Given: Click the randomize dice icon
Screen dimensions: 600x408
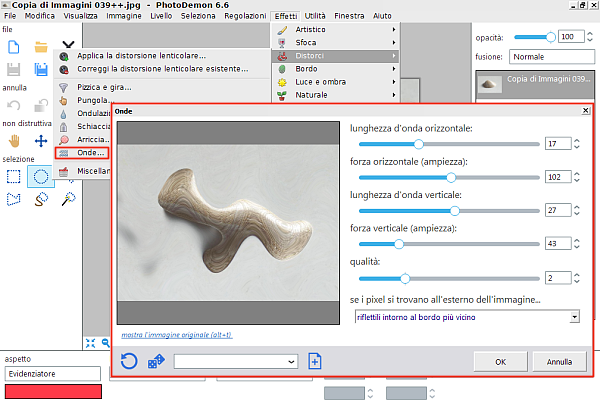Looking at the screenshot, I should [x=156, y=360].
